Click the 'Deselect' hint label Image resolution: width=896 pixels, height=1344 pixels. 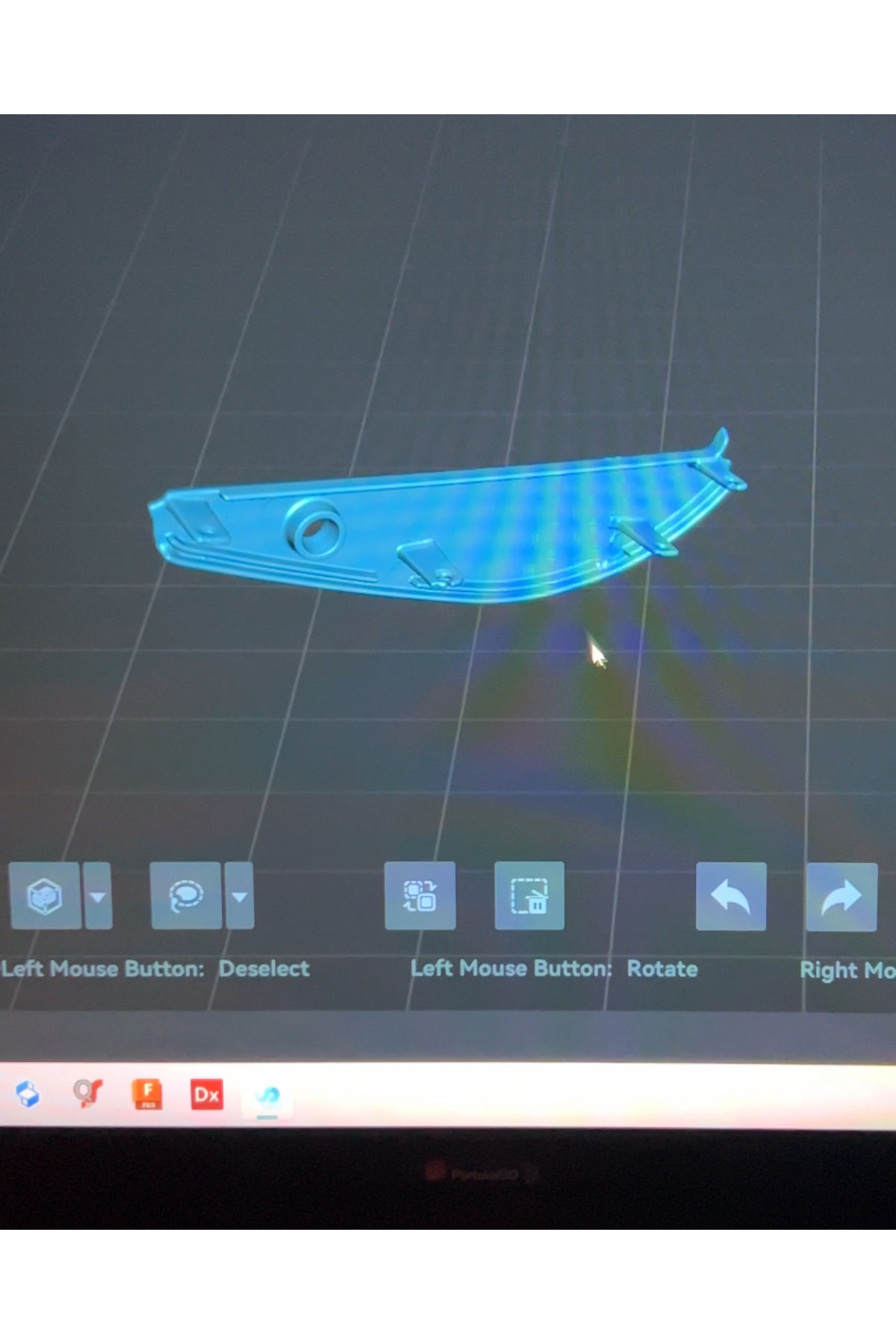(x=264, y=968)
